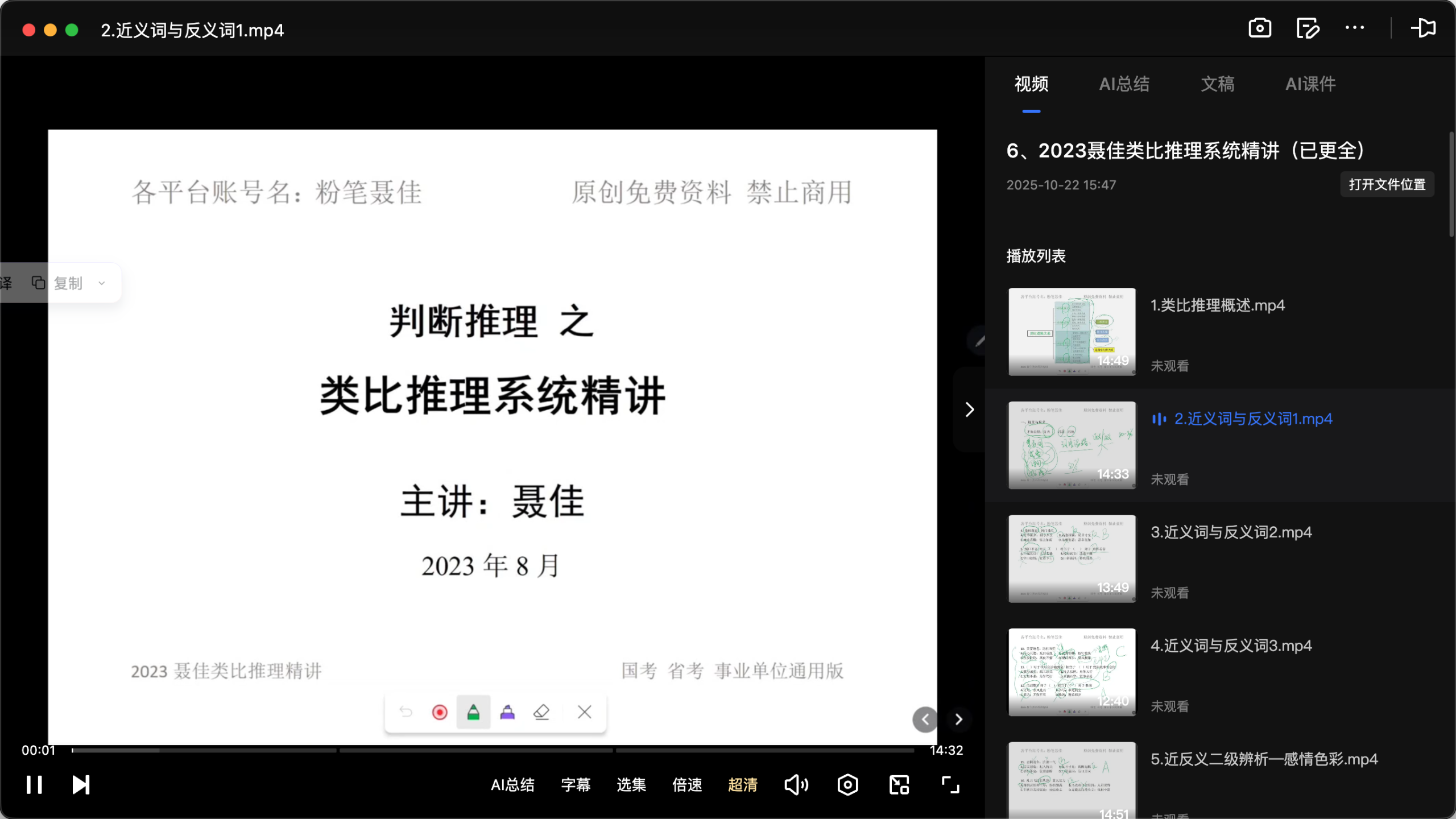
Task: Select the purple pen annotation tool
Action: [507, 712]
